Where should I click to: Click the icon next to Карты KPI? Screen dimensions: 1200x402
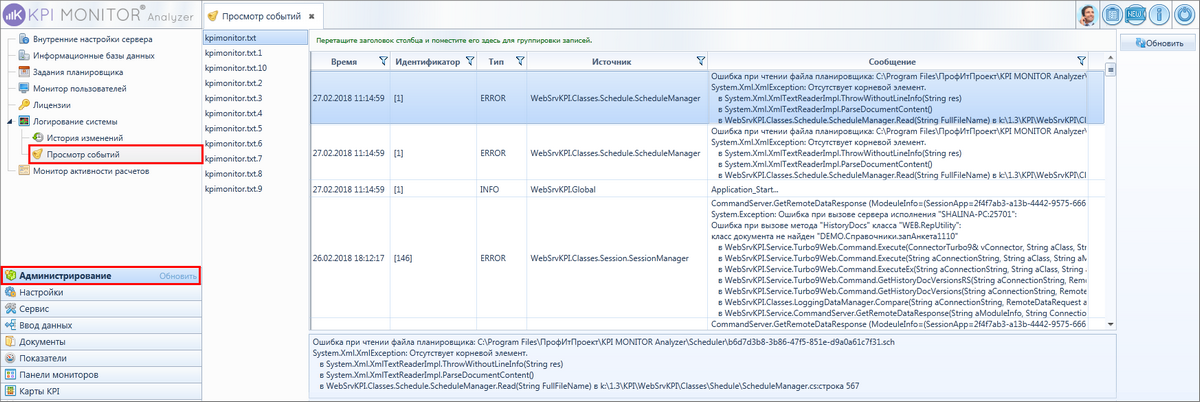click(x=10, y=390)
